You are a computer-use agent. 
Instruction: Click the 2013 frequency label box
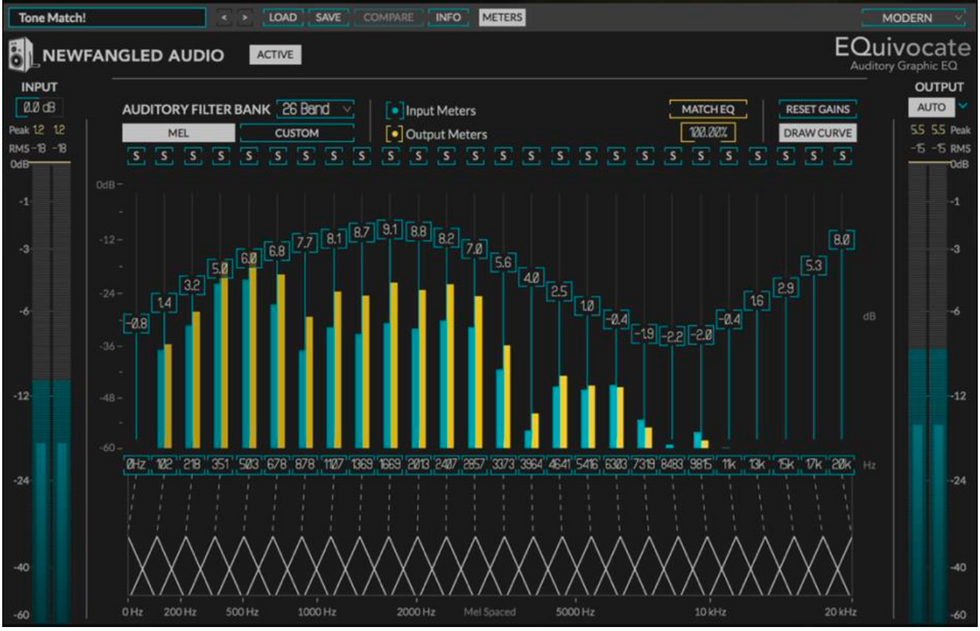pyautogui.click(x=418, y=464)
